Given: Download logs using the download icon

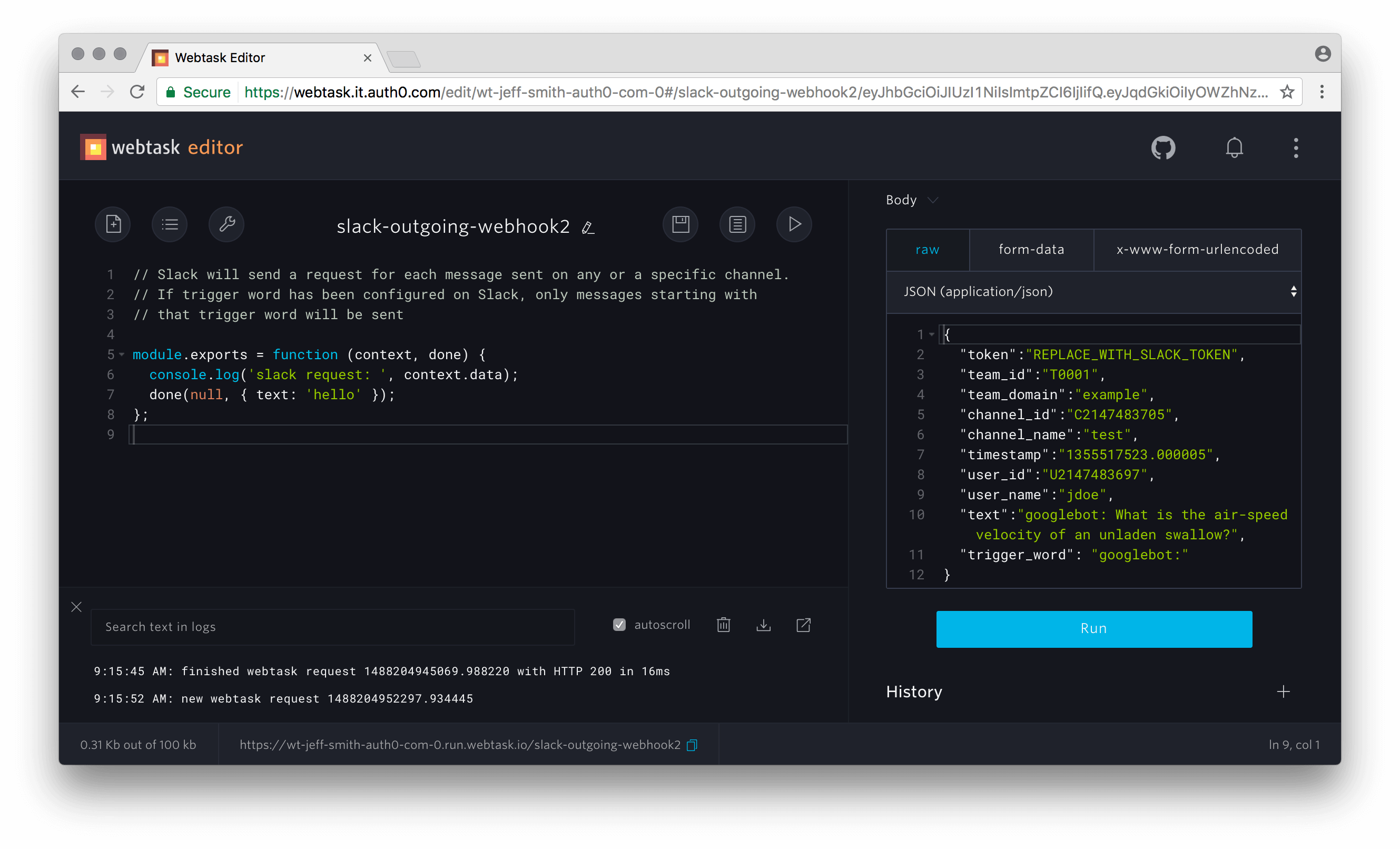Looking at the screenshot, I should (x=764, y=625).
